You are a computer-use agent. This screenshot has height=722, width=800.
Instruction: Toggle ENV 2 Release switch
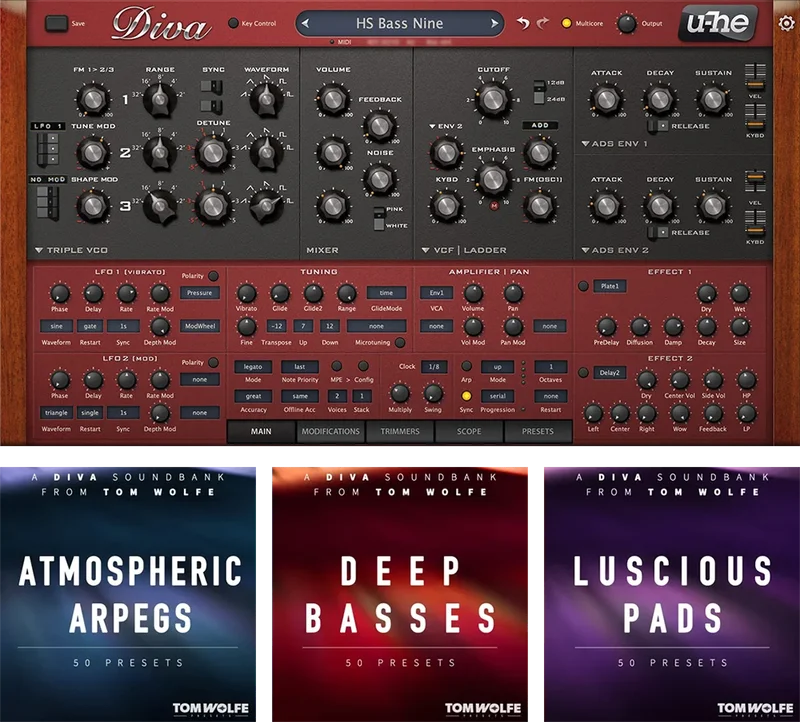pos(658,233)
